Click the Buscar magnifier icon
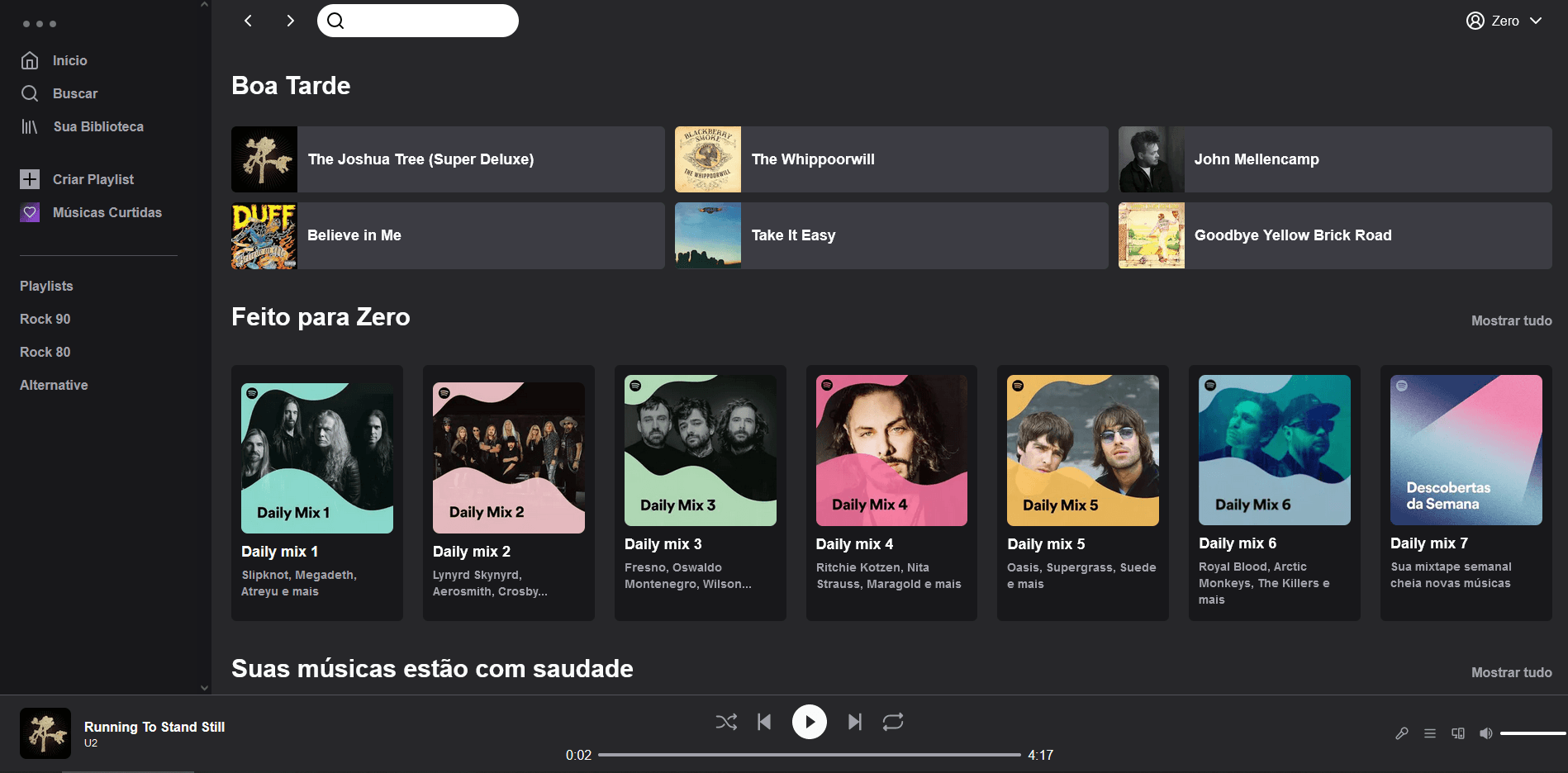The width and height of the screenshot is (1568, 773). (30, 93)
